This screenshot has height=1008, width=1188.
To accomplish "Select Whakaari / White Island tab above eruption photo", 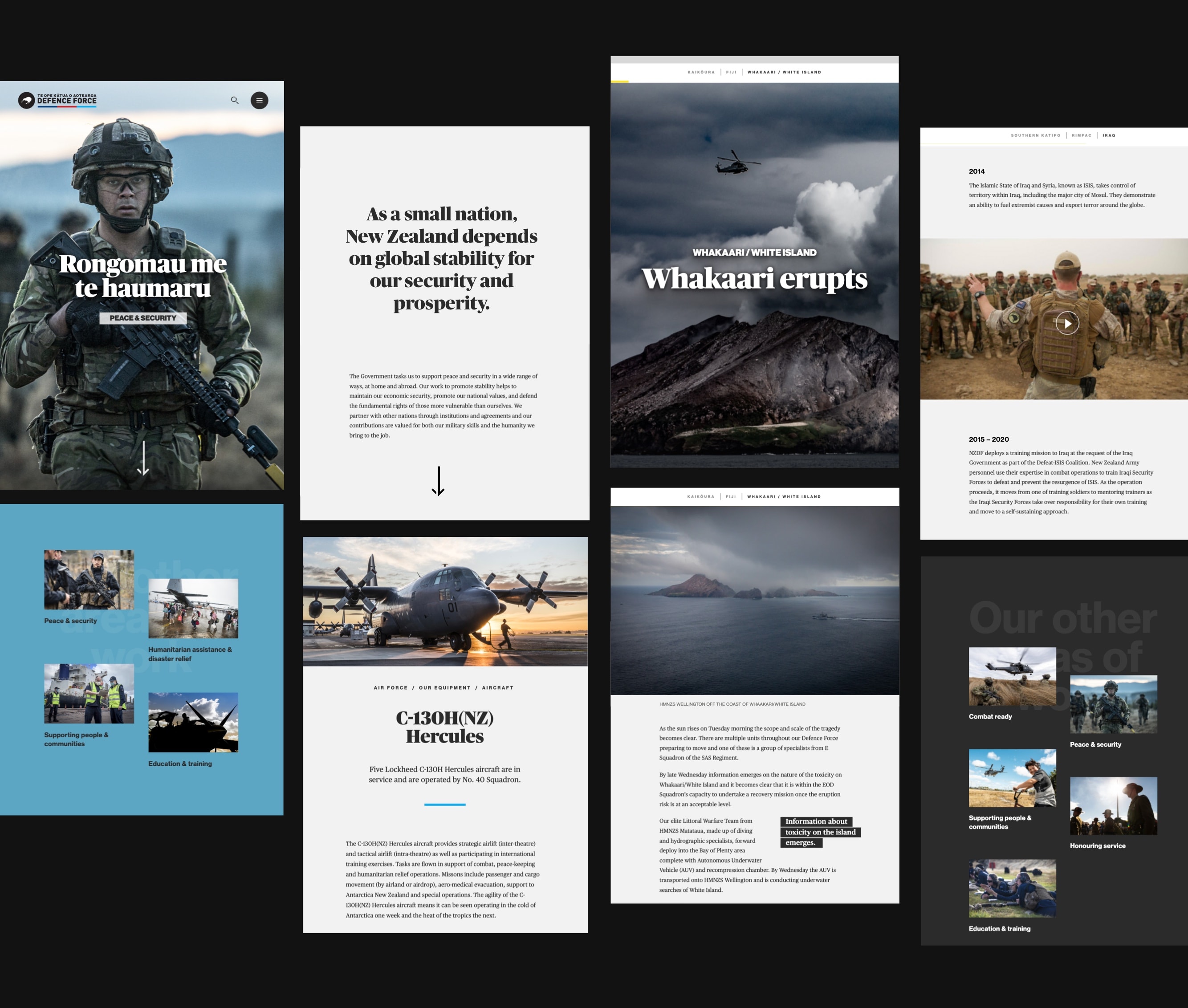I will 784,72.
